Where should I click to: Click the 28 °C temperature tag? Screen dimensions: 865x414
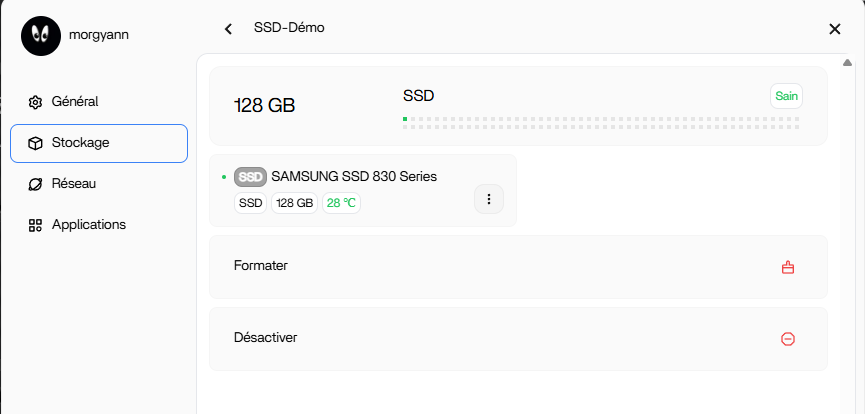(341, 203)
